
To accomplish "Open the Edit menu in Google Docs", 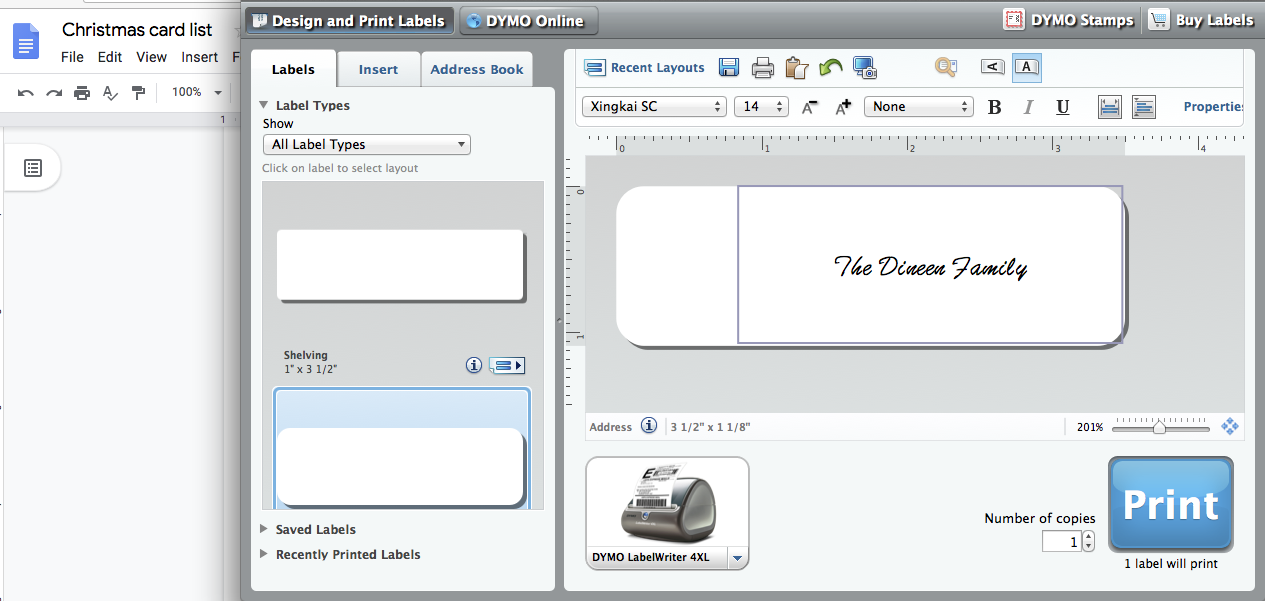I will click(110, 57).
